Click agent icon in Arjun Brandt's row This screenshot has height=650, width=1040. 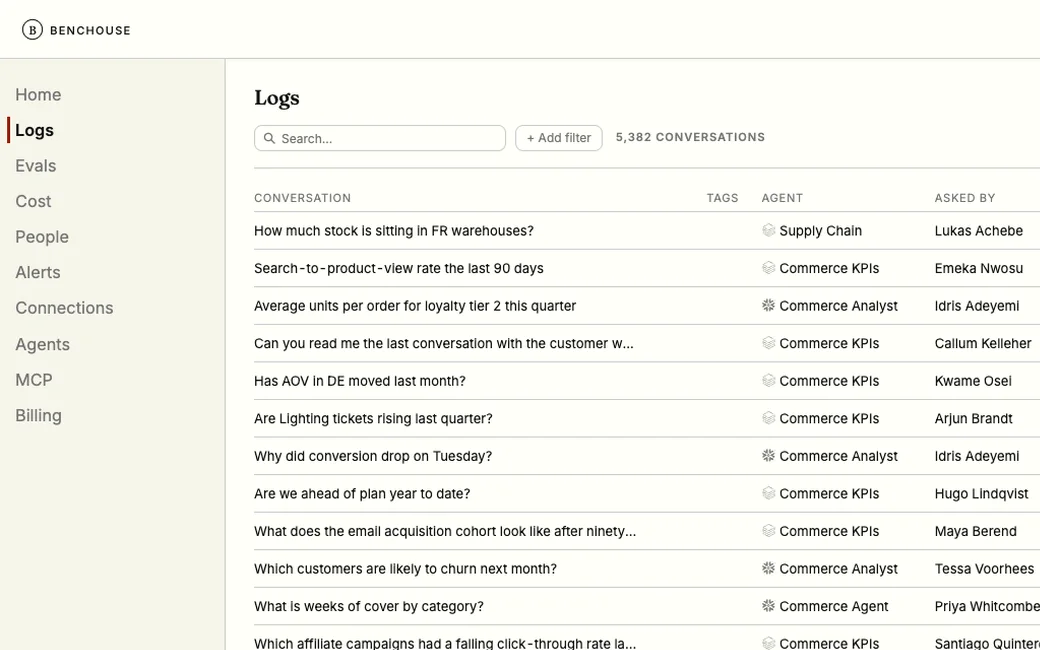click(x=768, y=419)
